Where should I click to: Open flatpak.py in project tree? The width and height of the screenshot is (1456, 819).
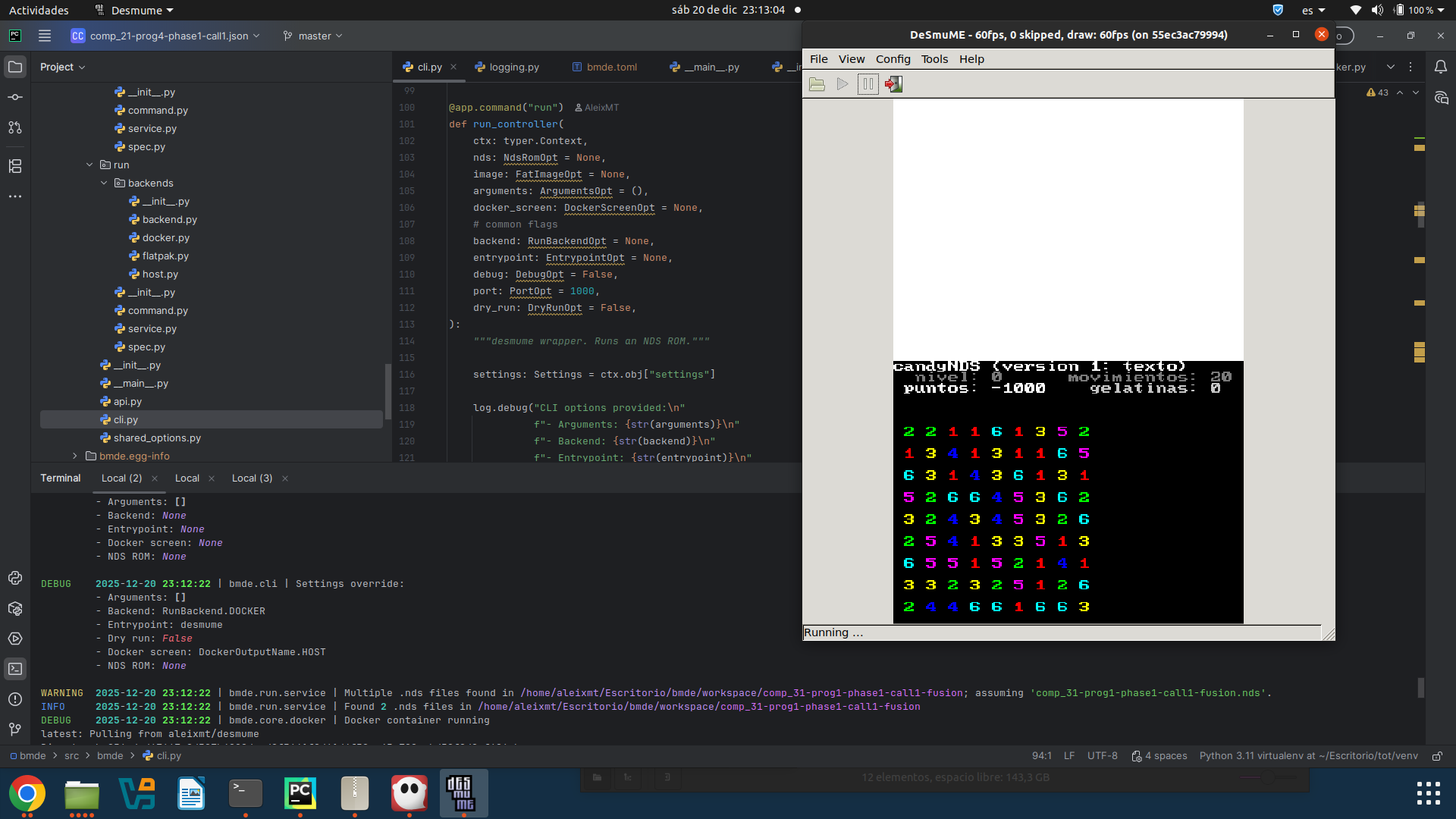pos(165,256)
